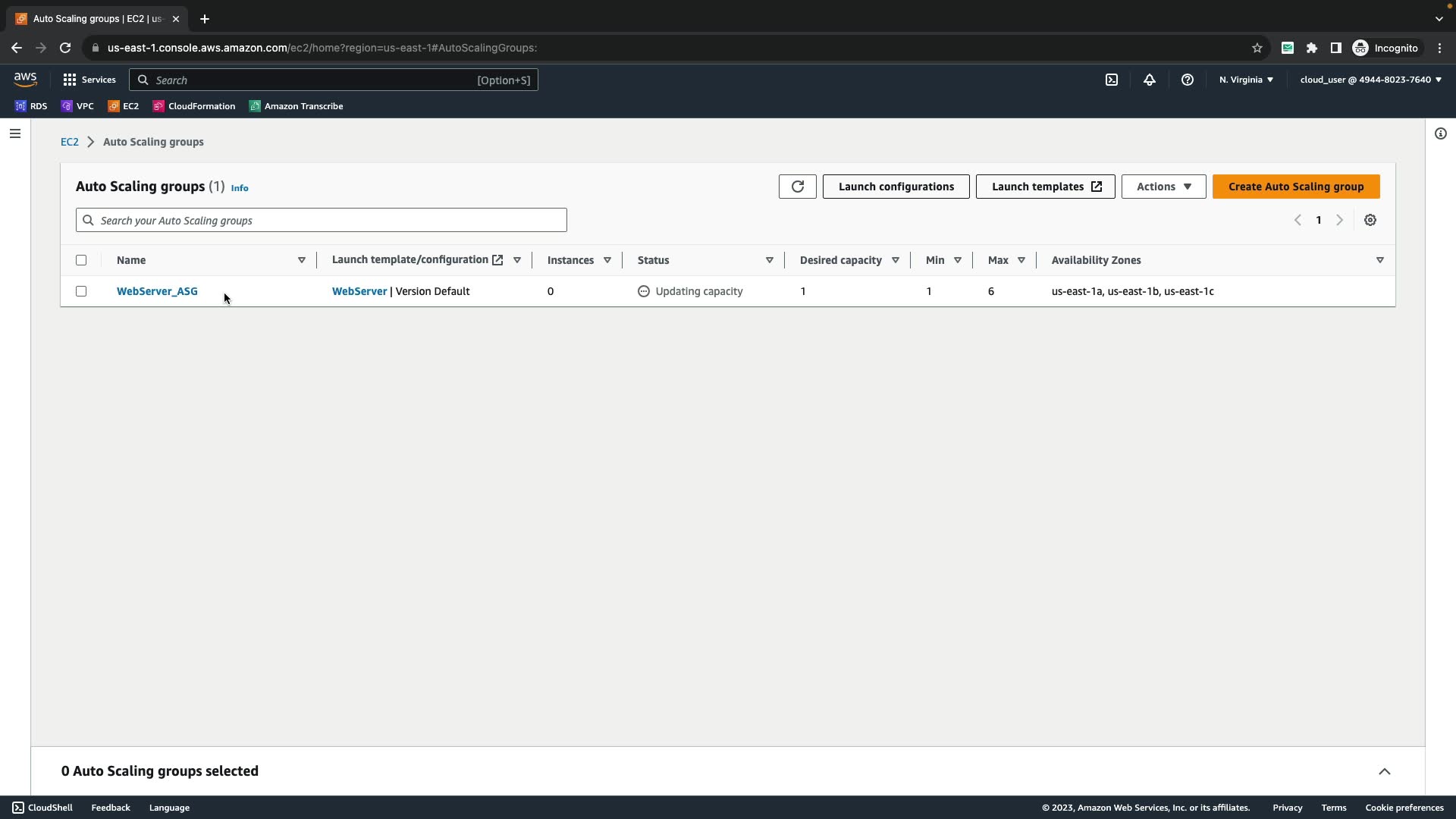Open the N. Virginia region selector
1456x819 pixels.
point(1246,80)
